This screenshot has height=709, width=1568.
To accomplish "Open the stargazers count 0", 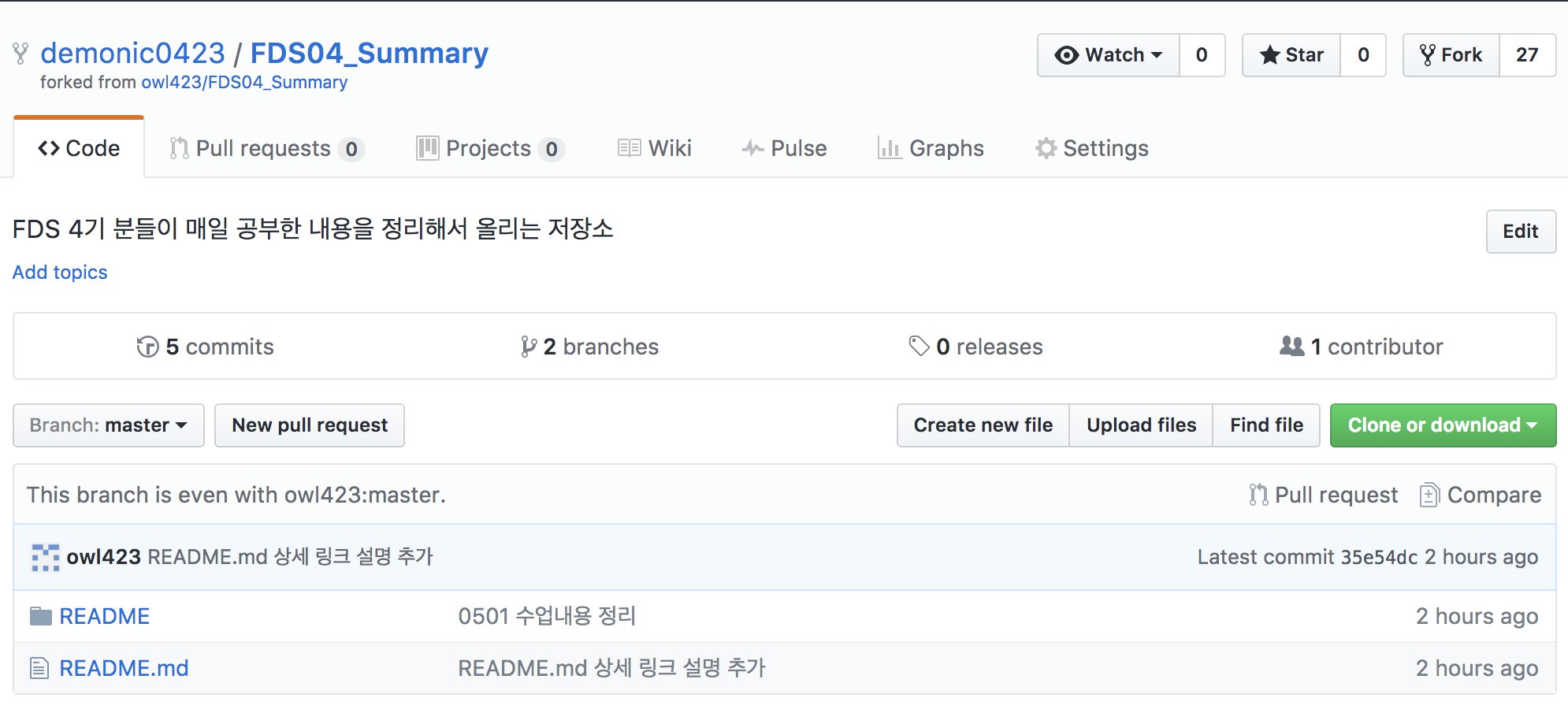I will pos(1363,55).
